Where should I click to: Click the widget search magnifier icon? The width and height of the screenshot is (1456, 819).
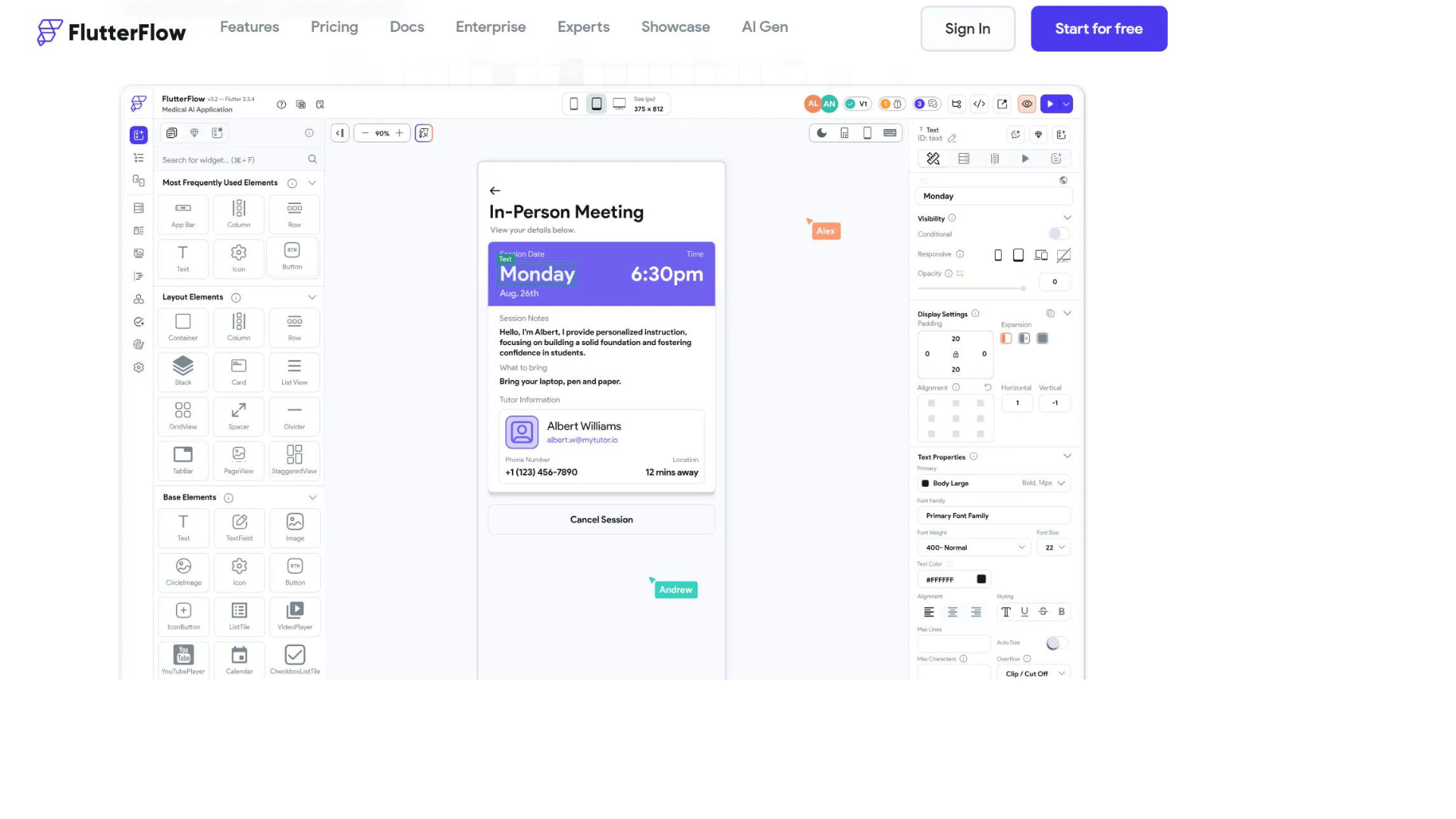pyautogui.click(x=312, y=159)
